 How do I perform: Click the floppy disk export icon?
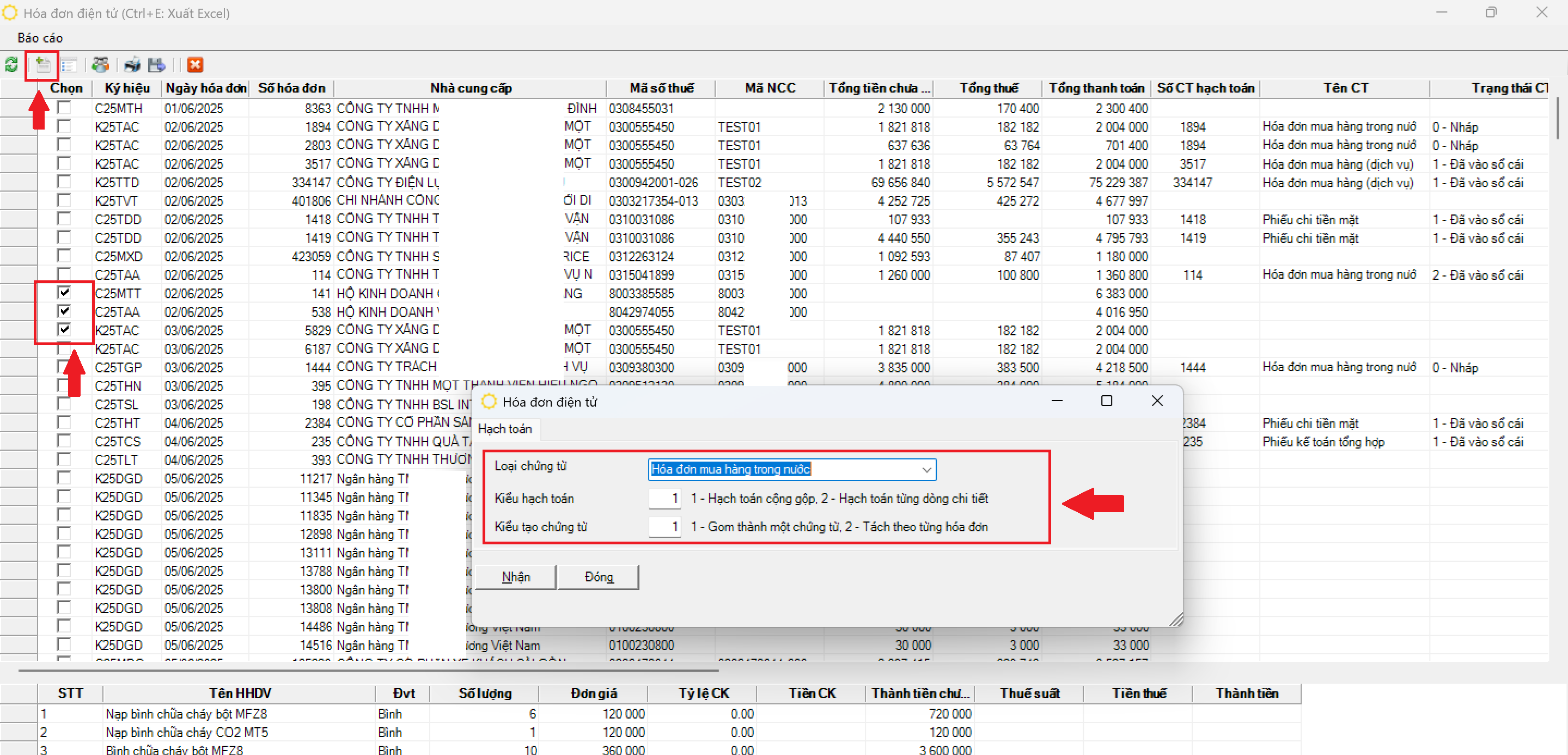(156, 64)
